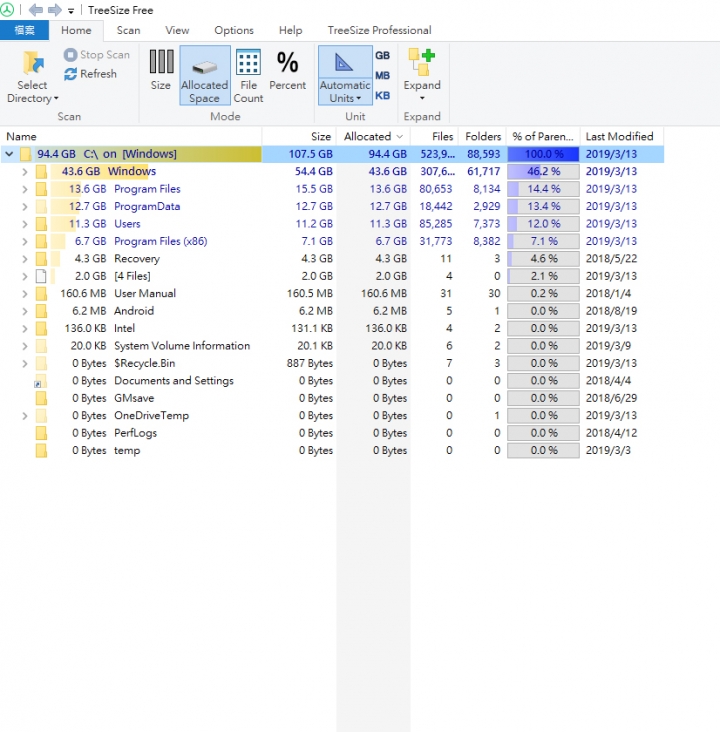The height and width of the screenshot is (732, 720).
Task: Click the [4 Files] document icon
Action: [41, 276]
